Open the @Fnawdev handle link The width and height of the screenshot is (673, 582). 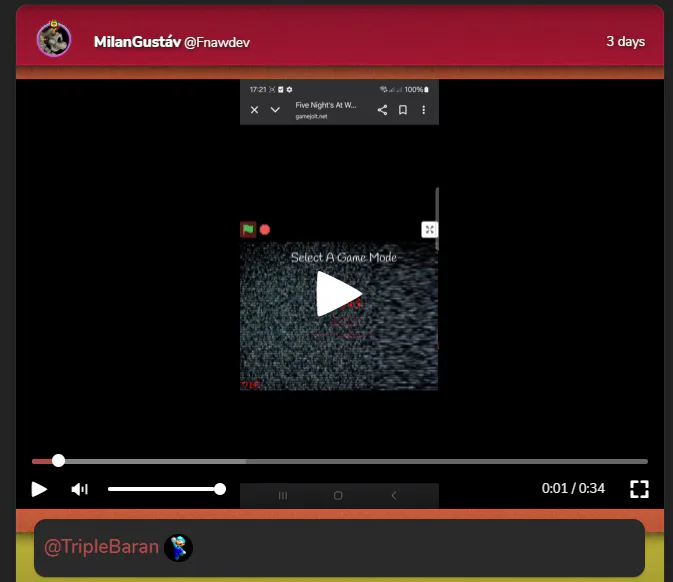tap(217, 42)
